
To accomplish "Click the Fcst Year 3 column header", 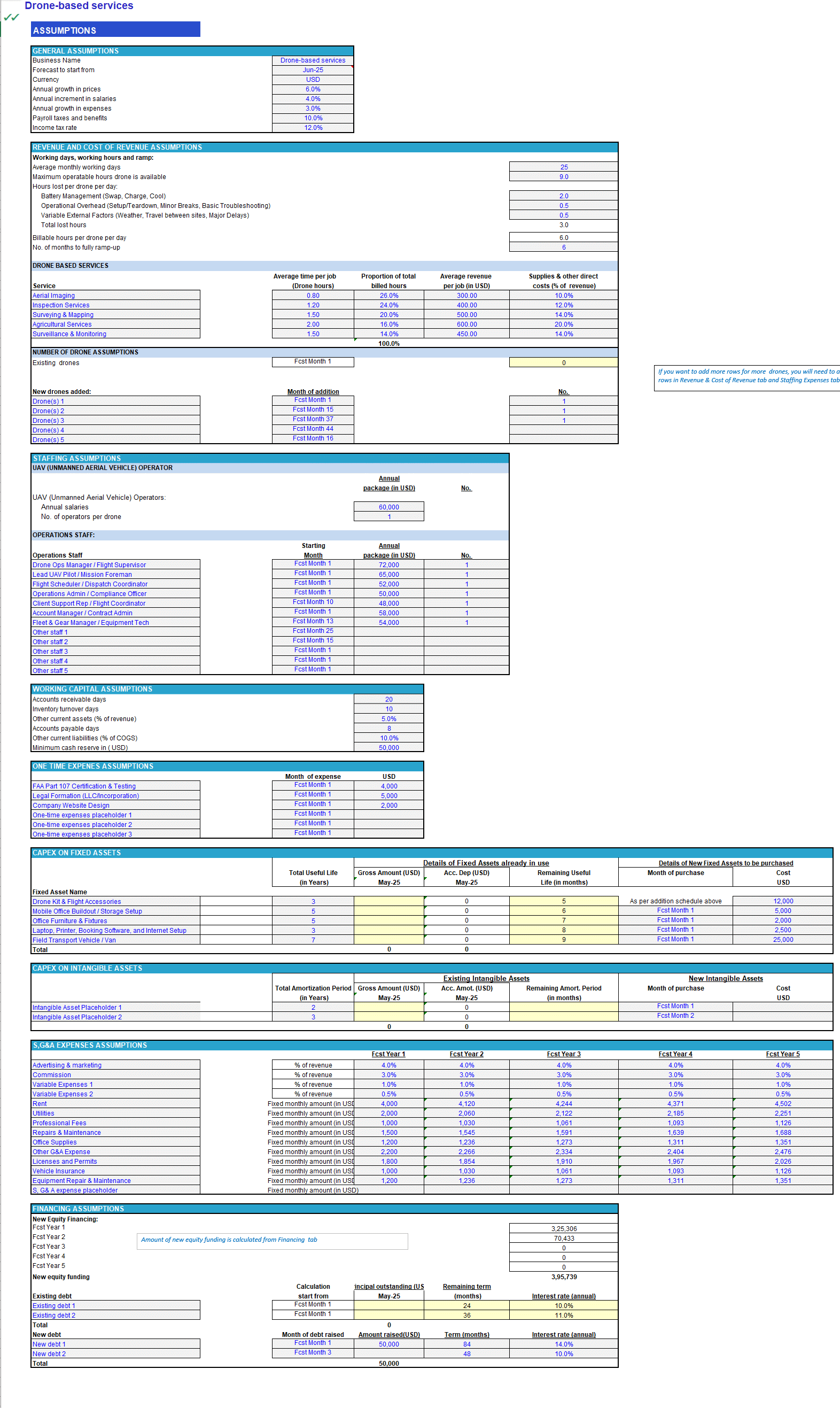I will pos(563,1054).
